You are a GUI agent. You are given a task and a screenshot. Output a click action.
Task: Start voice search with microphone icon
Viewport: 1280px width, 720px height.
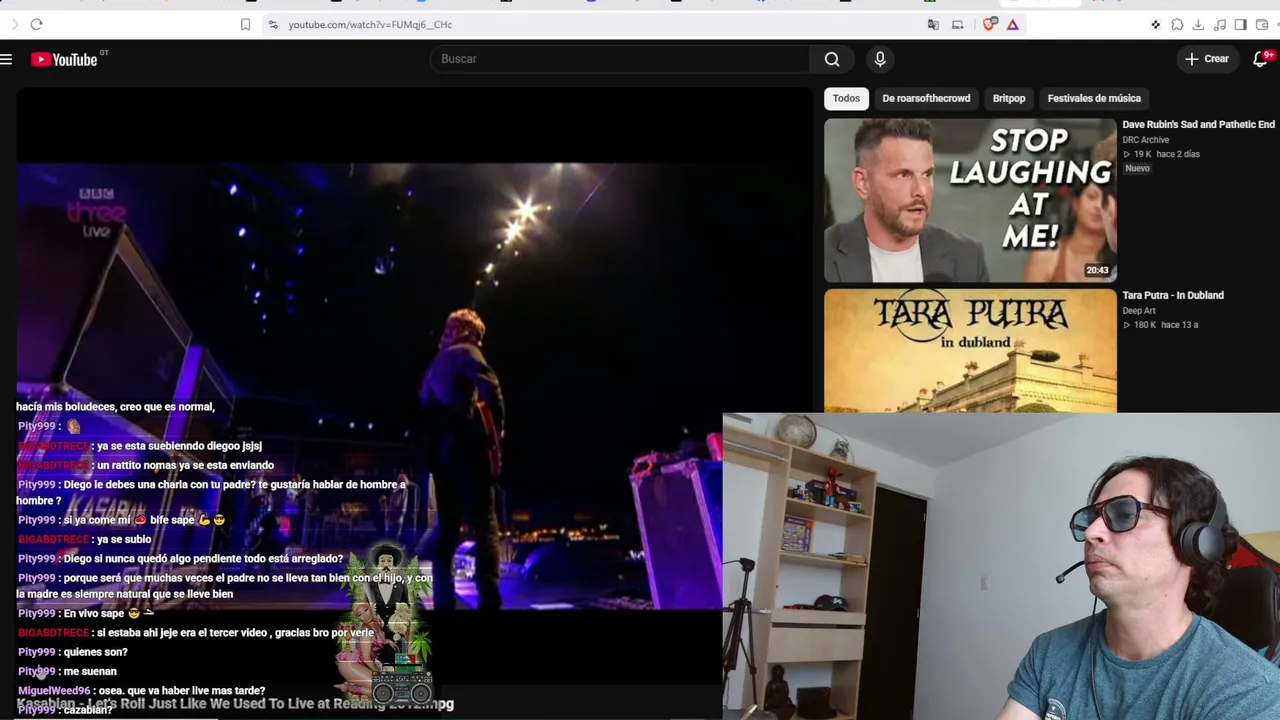(880, 59)
